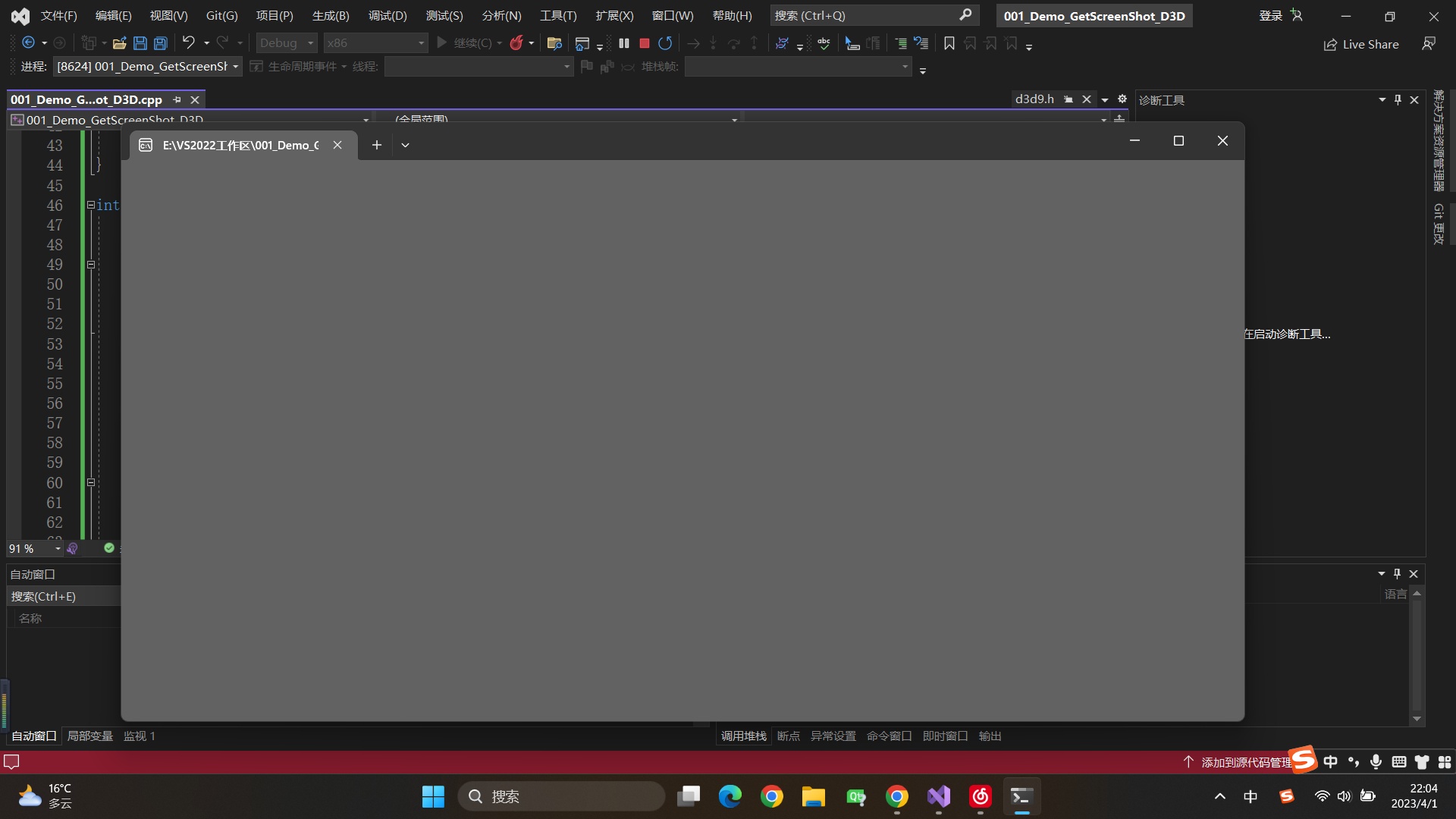Stop debugging with the red square
The height and width of the screenshot is (819, 1456).
pos(645,43)
